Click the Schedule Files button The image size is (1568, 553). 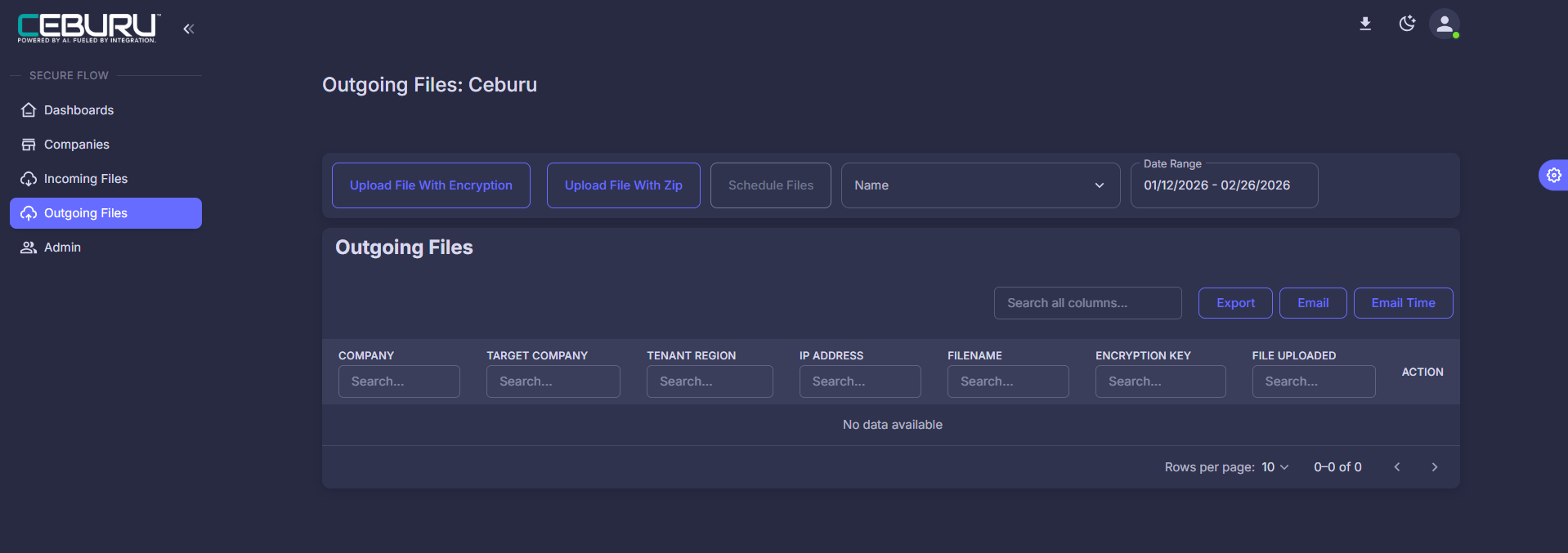point(771,185)
